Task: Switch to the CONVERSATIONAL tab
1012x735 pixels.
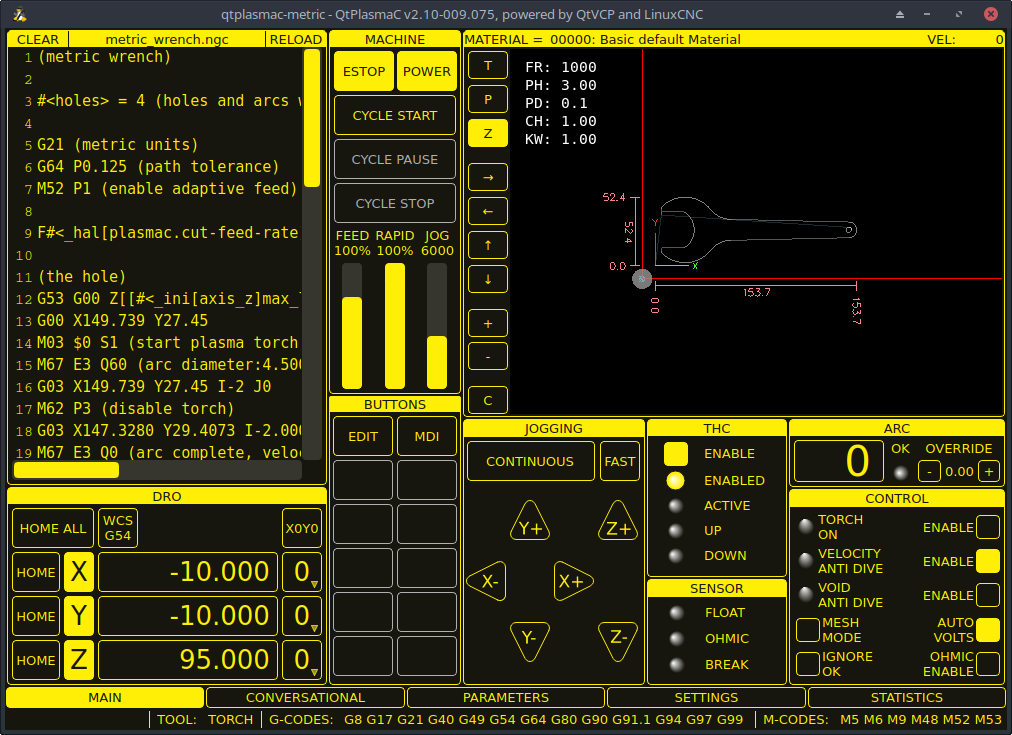Action: pos(304,697)
